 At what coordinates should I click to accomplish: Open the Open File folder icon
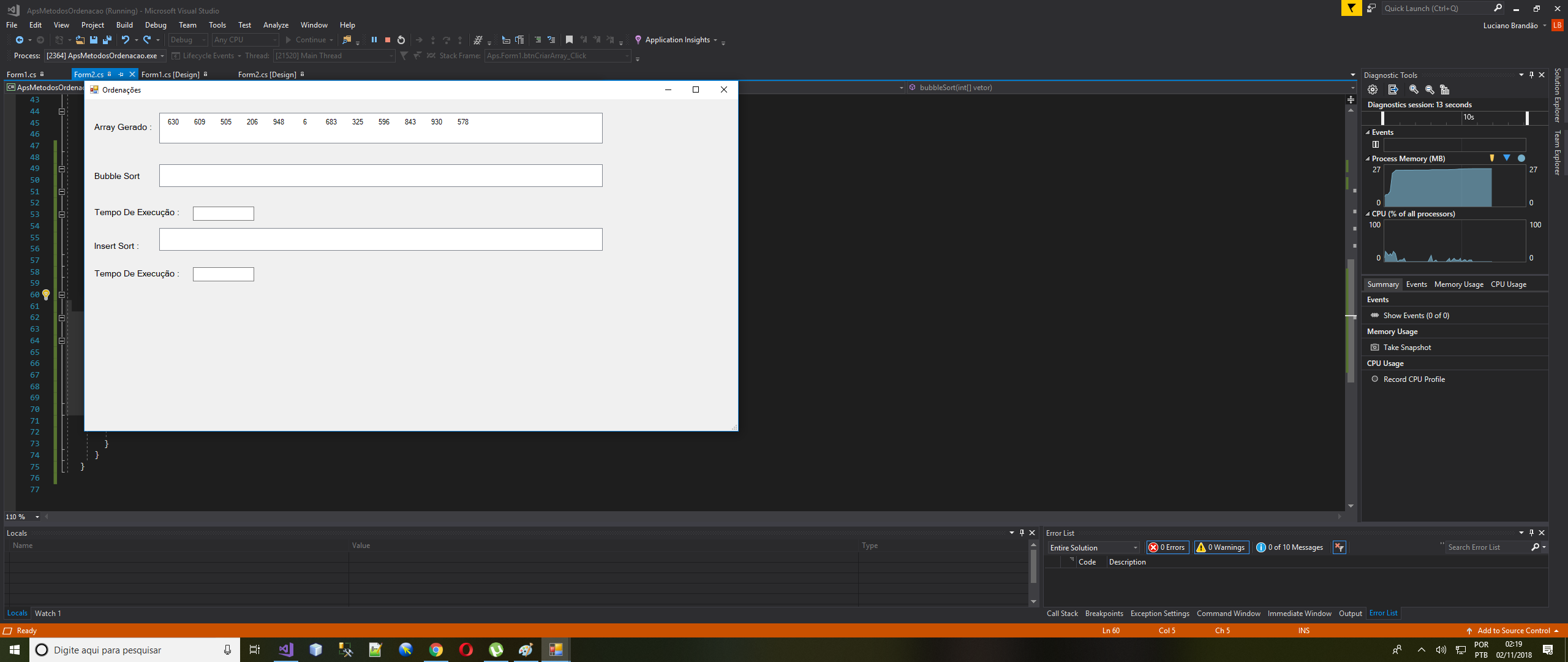(x=80, y=40)
